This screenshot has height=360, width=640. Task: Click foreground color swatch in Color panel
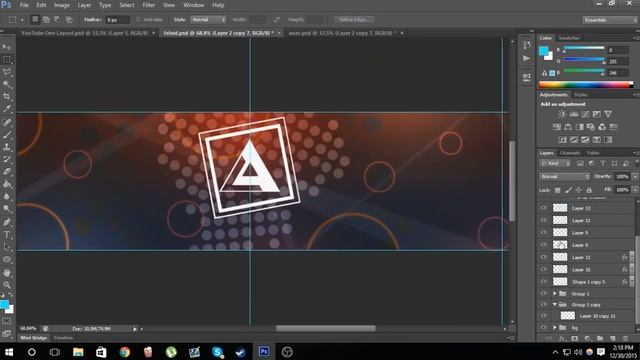(x=544, y=51)
